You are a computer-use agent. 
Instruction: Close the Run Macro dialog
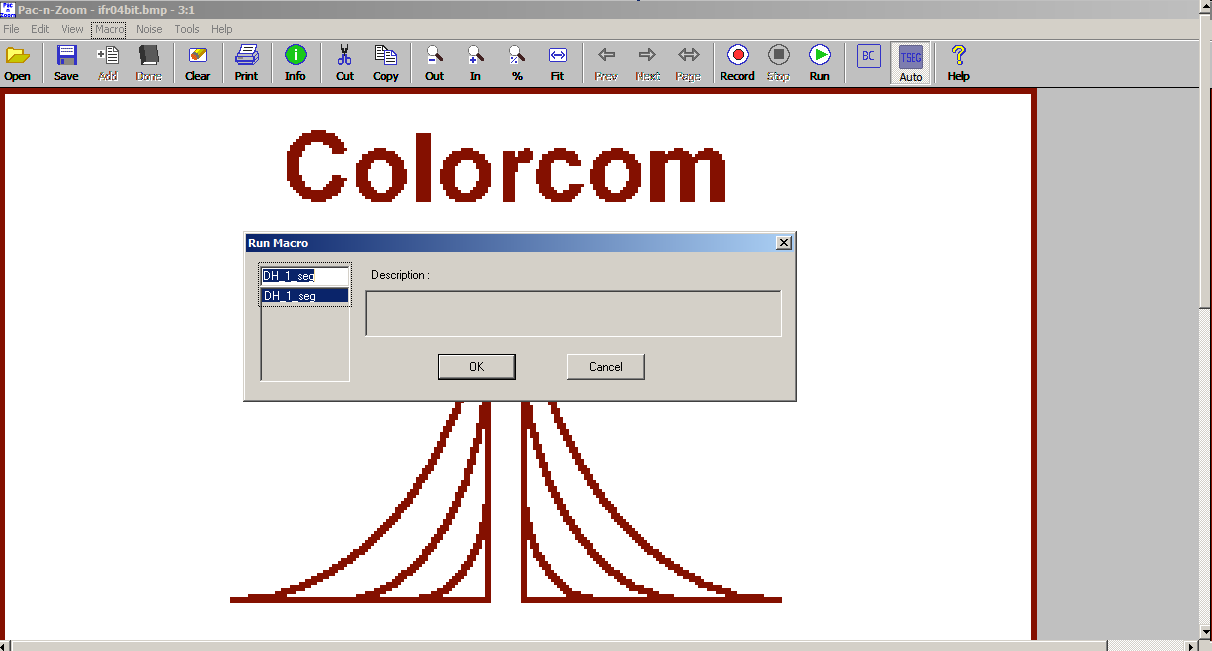coord(784,243)
